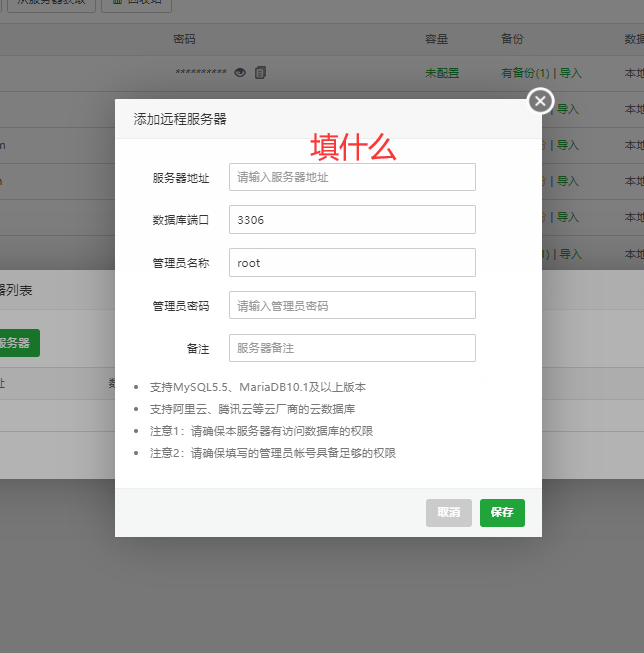Click 导入 in the 有备份(1) row
The width and height of the screenshot is (644, 653).
(x=570, y=73)
